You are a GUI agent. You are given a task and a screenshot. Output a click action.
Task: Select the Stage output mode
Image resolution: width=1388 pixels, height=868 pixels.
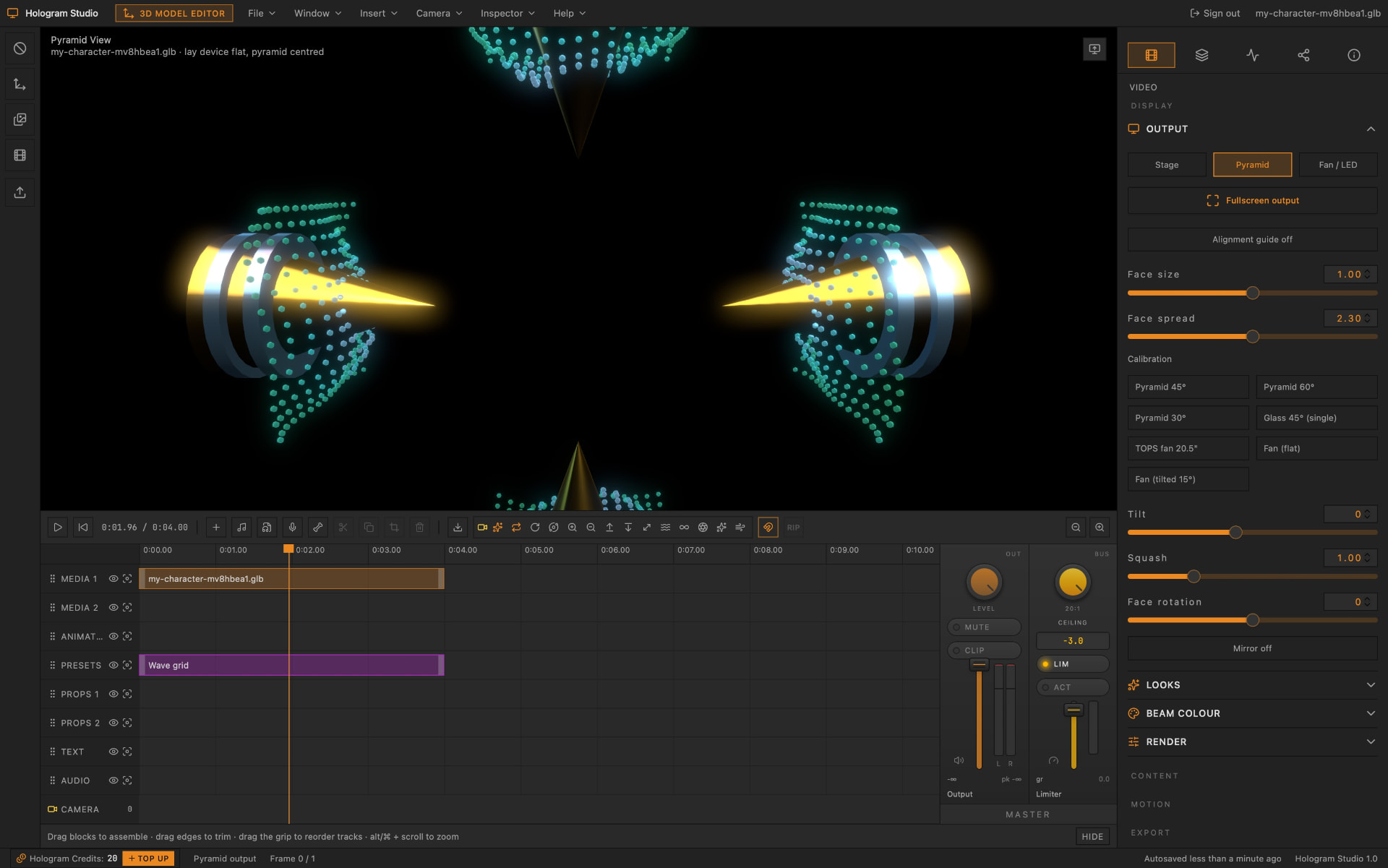pos(1167,165)
